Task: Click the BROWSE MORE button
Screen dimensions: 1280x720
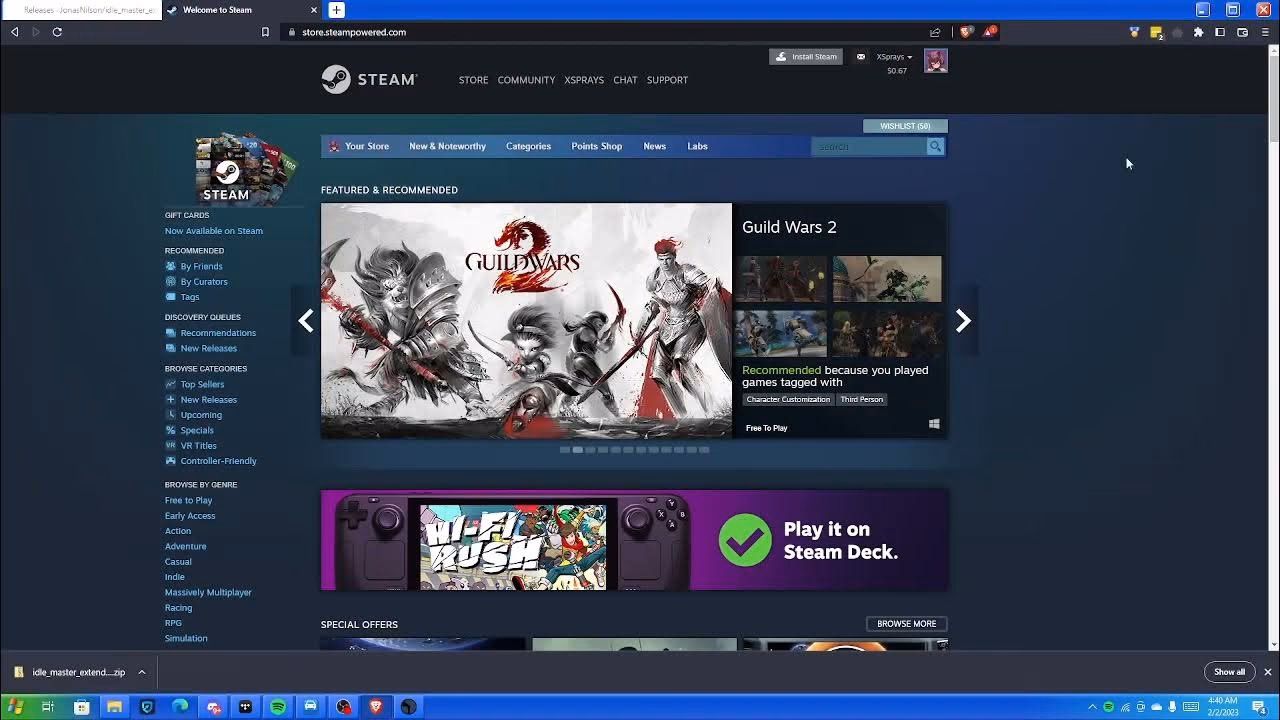Action: (x=906, y=624)
